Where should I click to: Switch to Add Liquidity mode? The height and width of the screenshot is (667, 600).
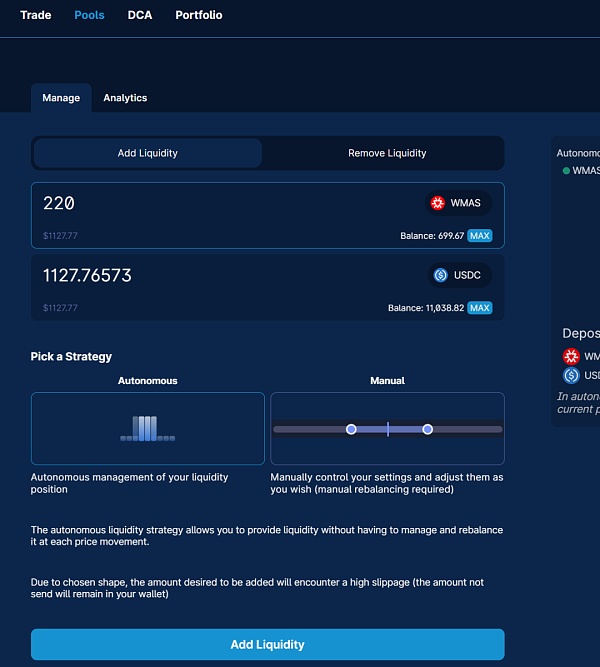click(148, 153)
